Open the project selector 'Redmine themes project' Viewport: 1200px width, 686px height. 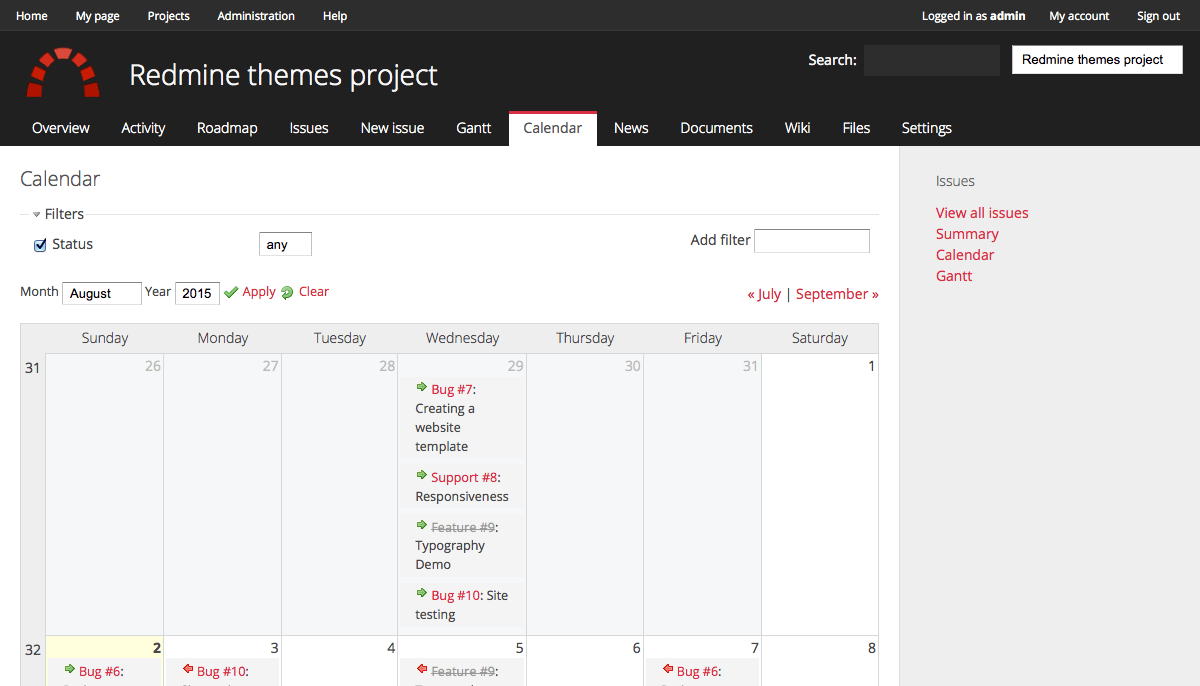point(1097,60)
